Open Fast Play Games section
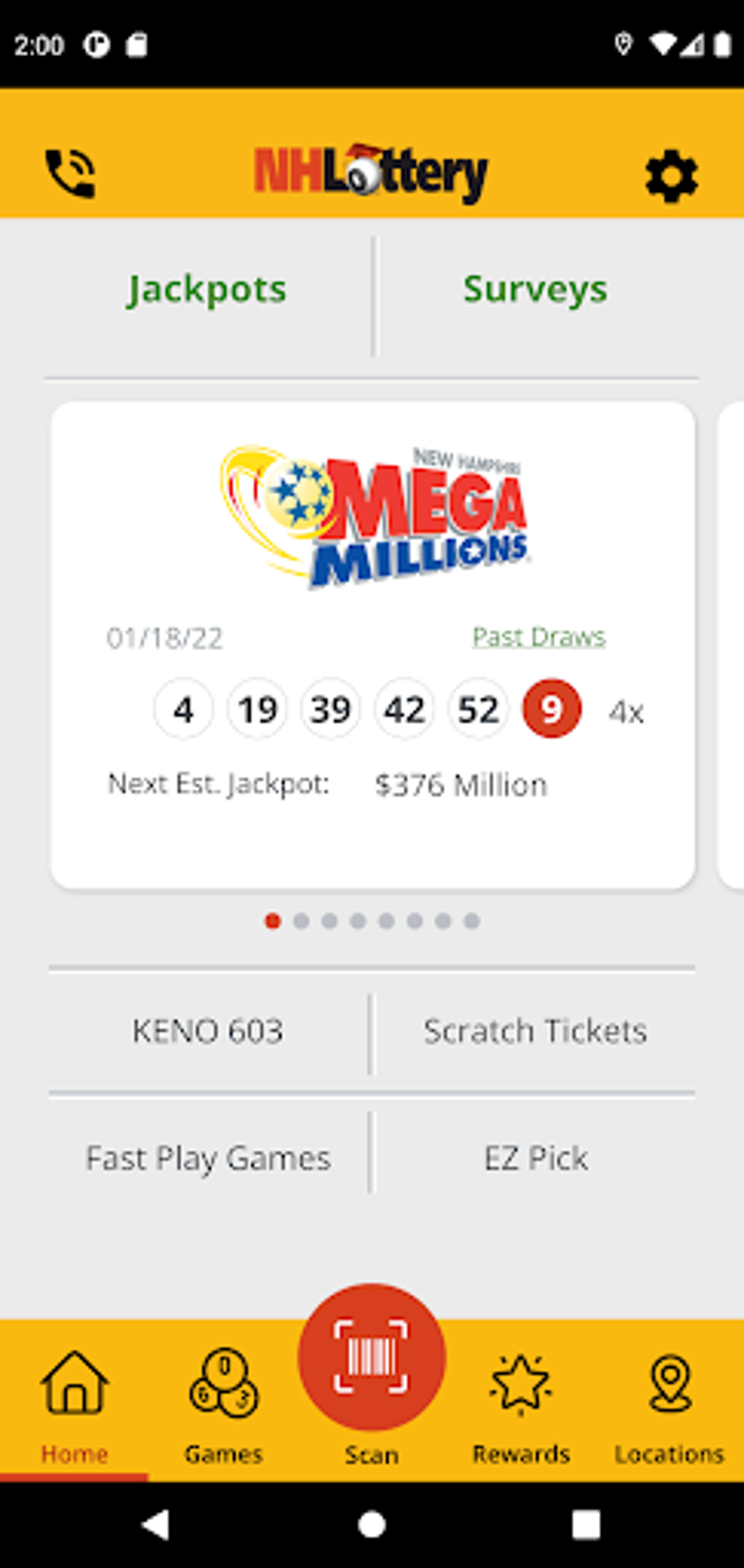Viewport: 744px width, 1568px height. [208, 1159]
